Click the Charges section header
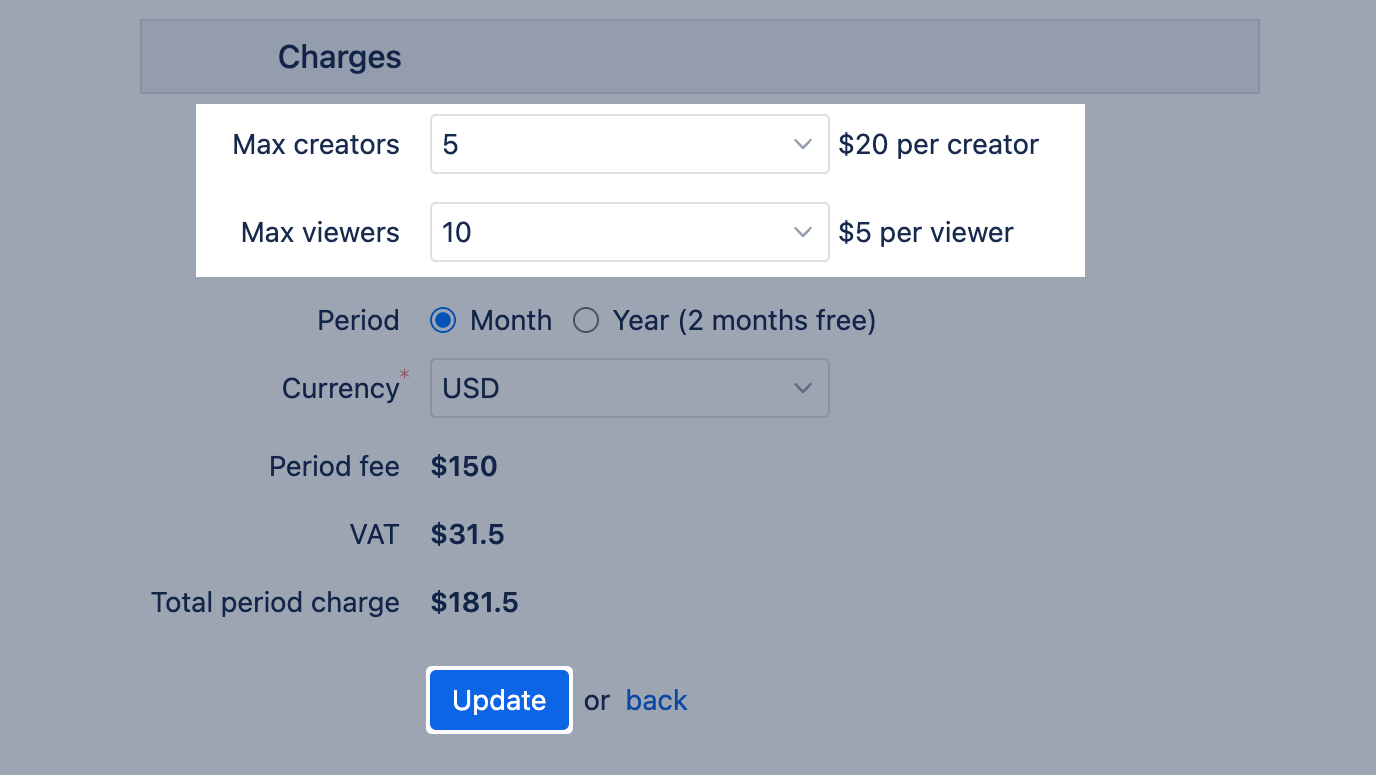Viewport: 1376px width, 775px height. click(x=340, y=57)
